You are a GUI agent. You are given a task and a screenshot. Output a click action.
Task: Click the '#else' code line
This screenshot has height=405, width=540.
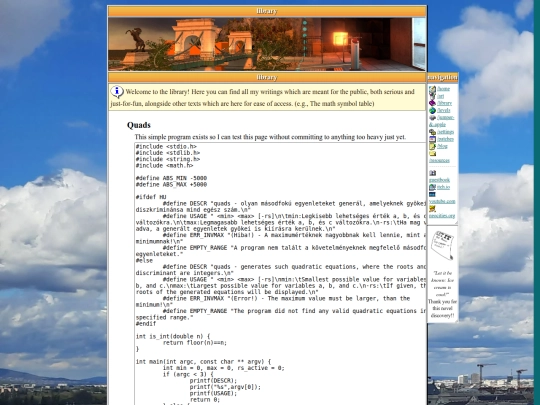pyautogui.click(x=144, y=260)
